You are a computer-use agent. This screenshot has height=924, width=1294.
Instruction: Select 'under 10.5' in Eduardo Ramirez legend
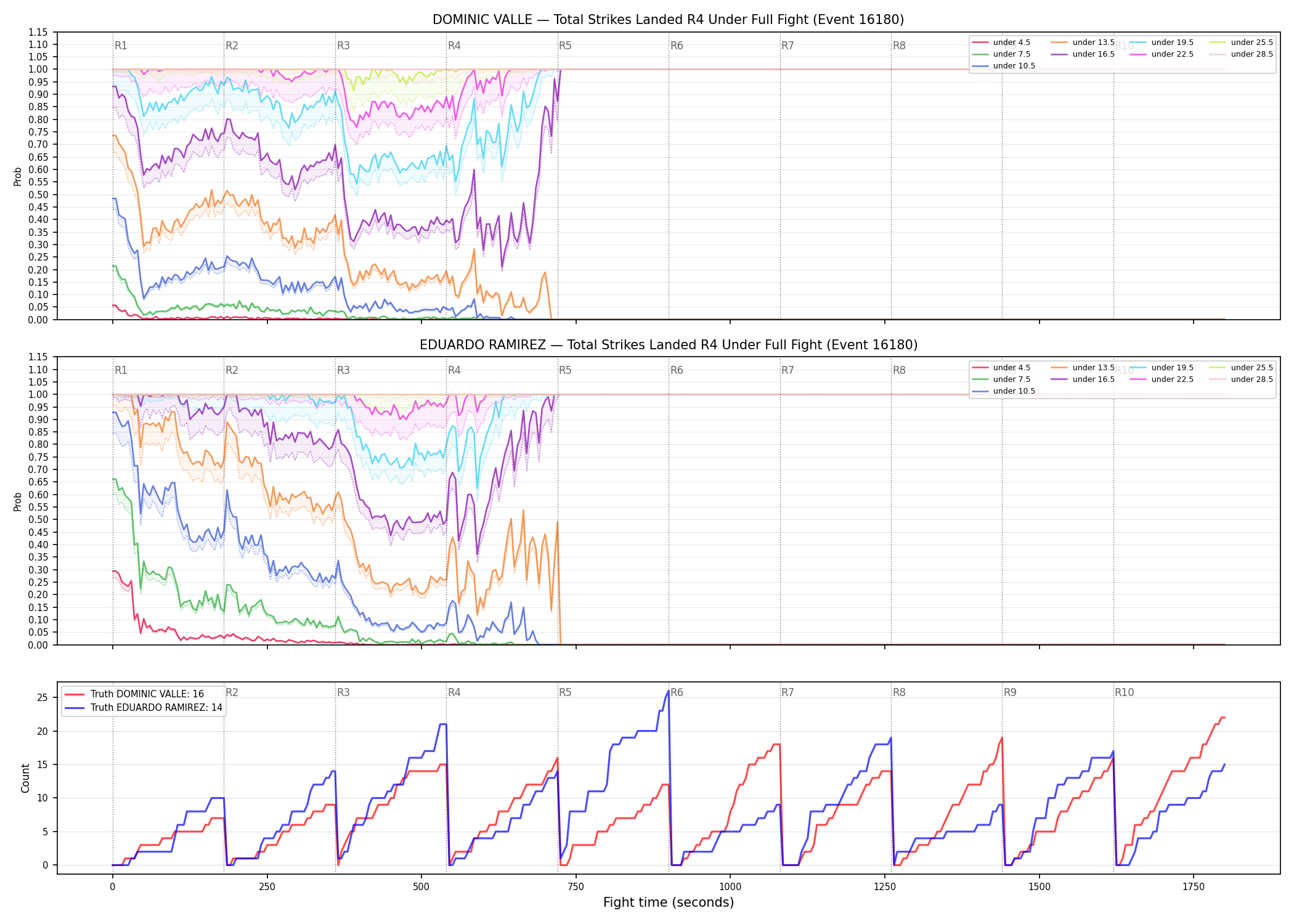[x=1004, y=391]
